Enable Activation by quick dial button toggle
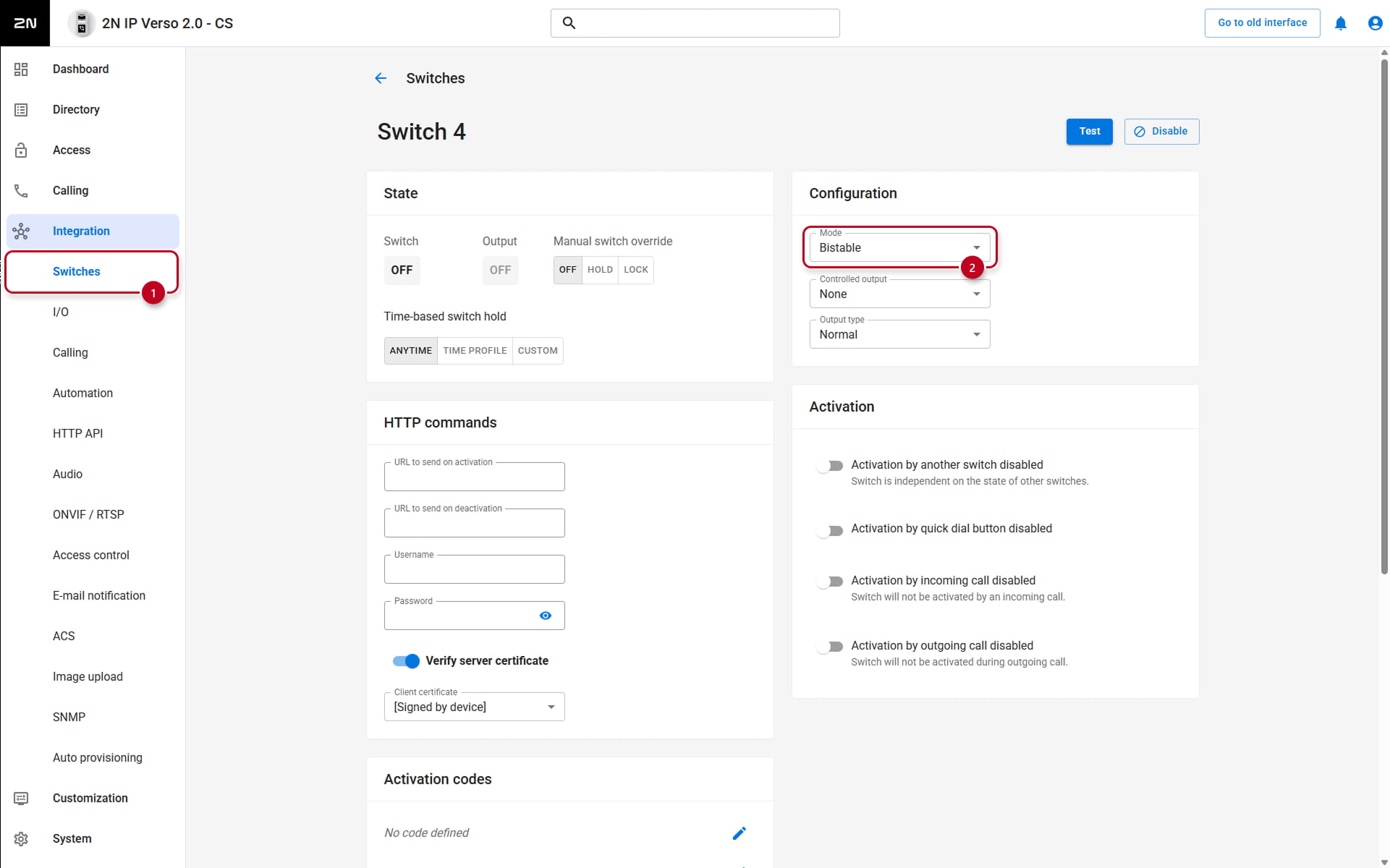Viewport: 1390px width, 868px height. click(x=829, y=530)
